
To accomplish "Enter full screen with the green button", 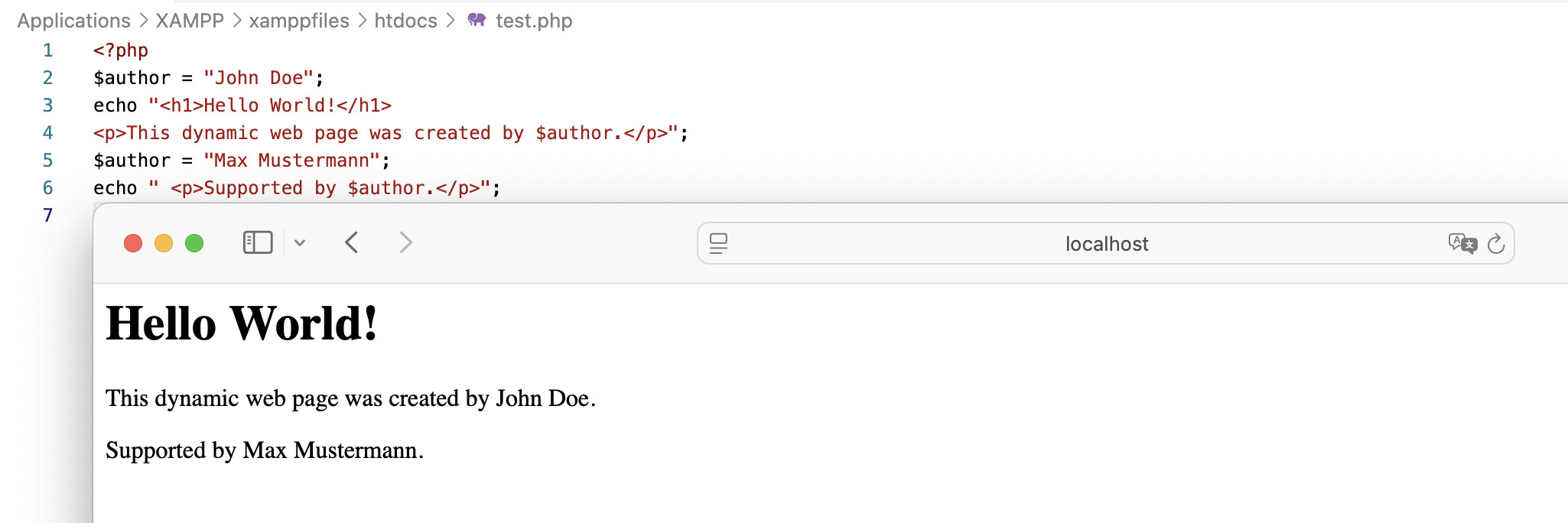I will (x=194, y=243).
